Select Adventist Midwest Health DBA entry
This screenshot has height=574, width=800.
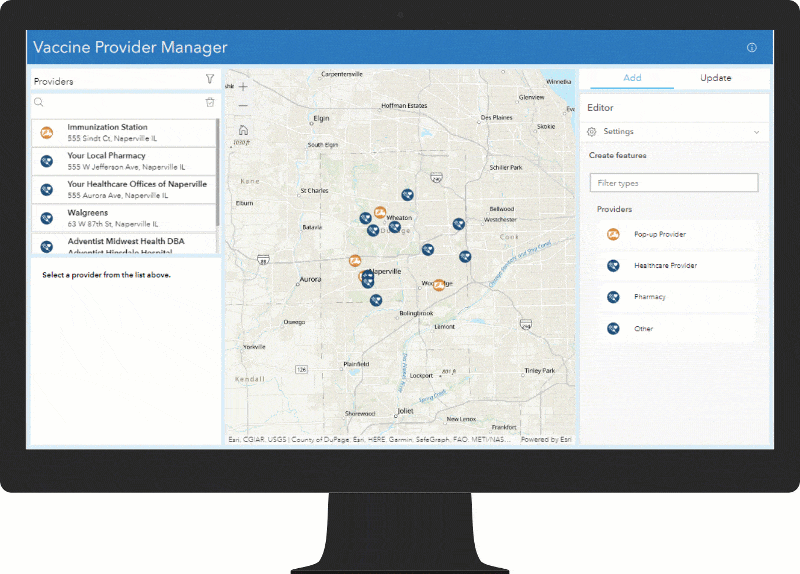pos(124,244)
